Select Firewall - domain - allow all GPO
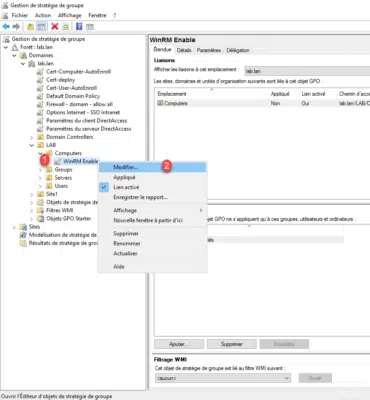Image resolution: width=370 pixels, height=400 pixels. point(79,104)
